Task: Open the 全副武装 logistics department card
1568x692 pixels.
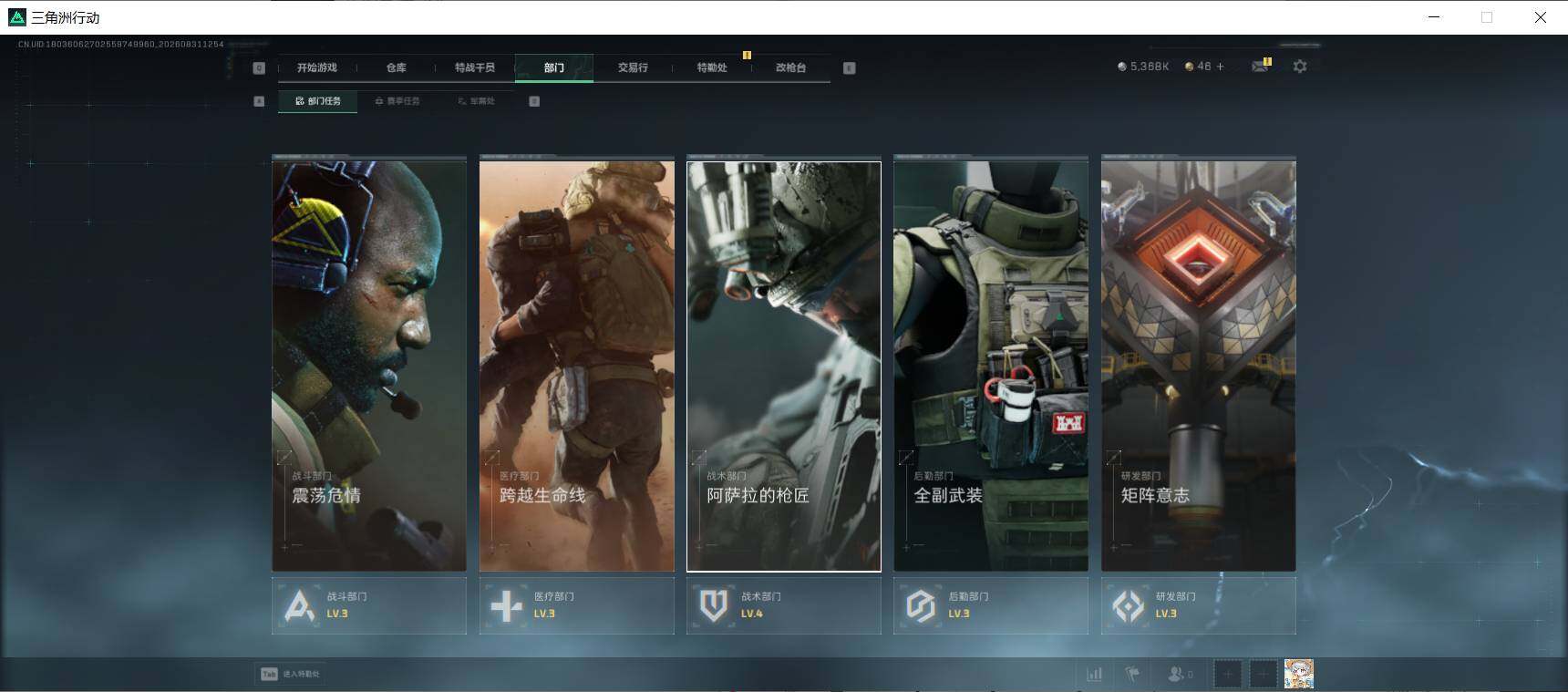Action: 991,367
